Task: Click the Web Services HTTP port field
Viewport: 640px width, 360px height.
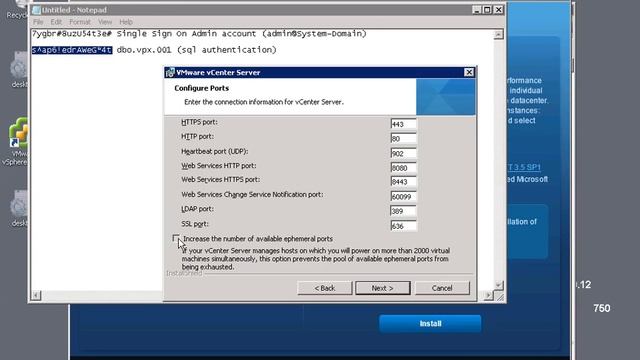Action: point(403,168)
